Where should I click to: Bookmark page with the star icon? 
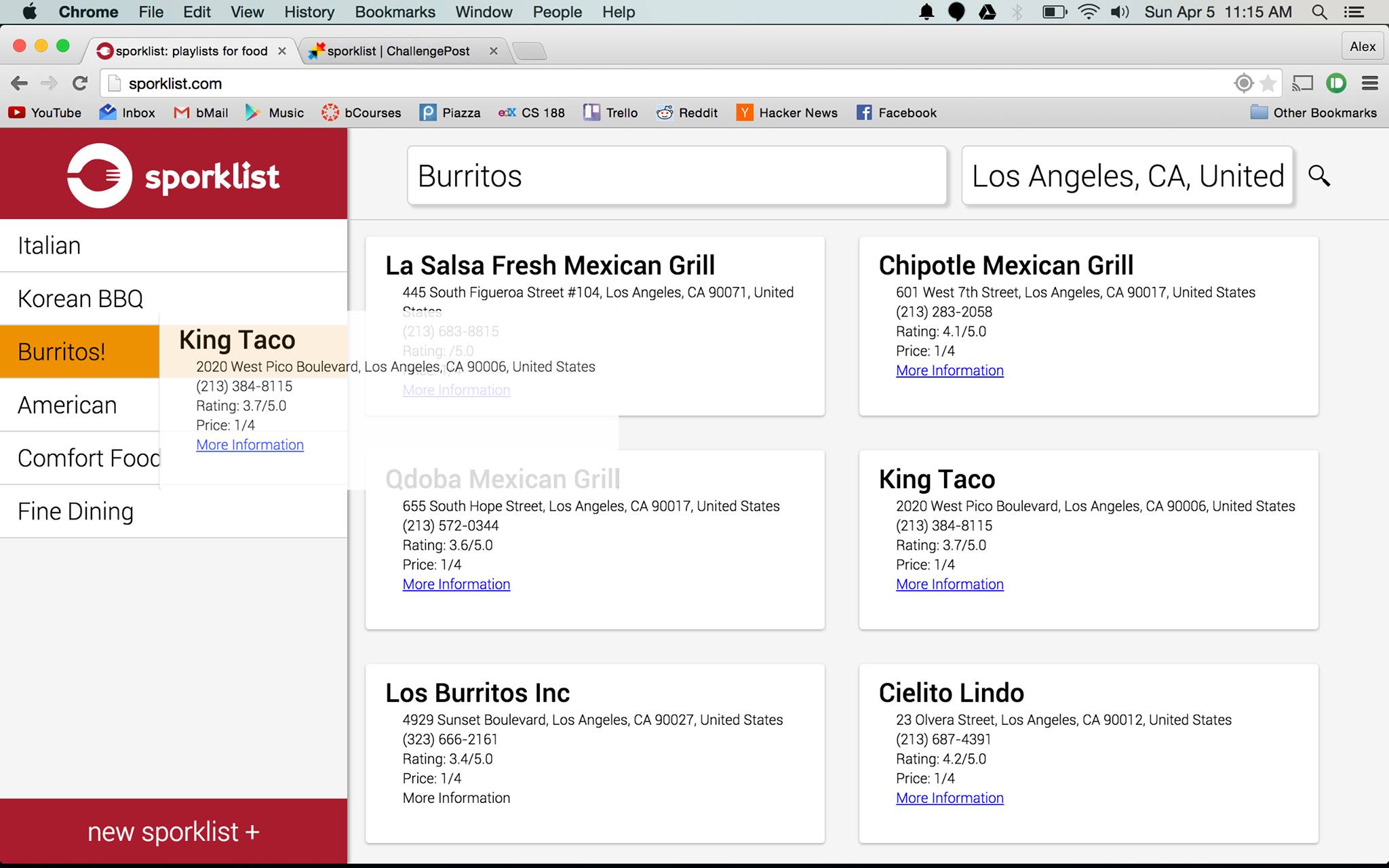pos(1268,83)
